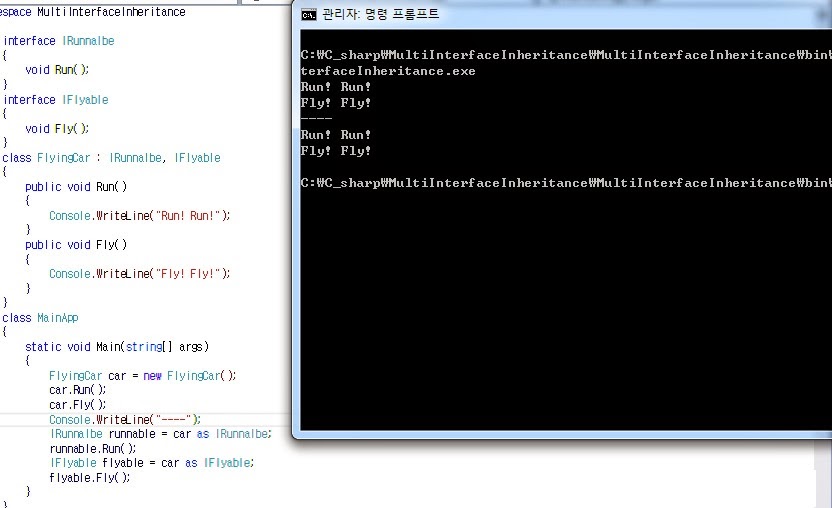
Task: Click the Console.WriteLine("Run! Run!") code line
Action: pyautogui.click(x=140, y=216)
